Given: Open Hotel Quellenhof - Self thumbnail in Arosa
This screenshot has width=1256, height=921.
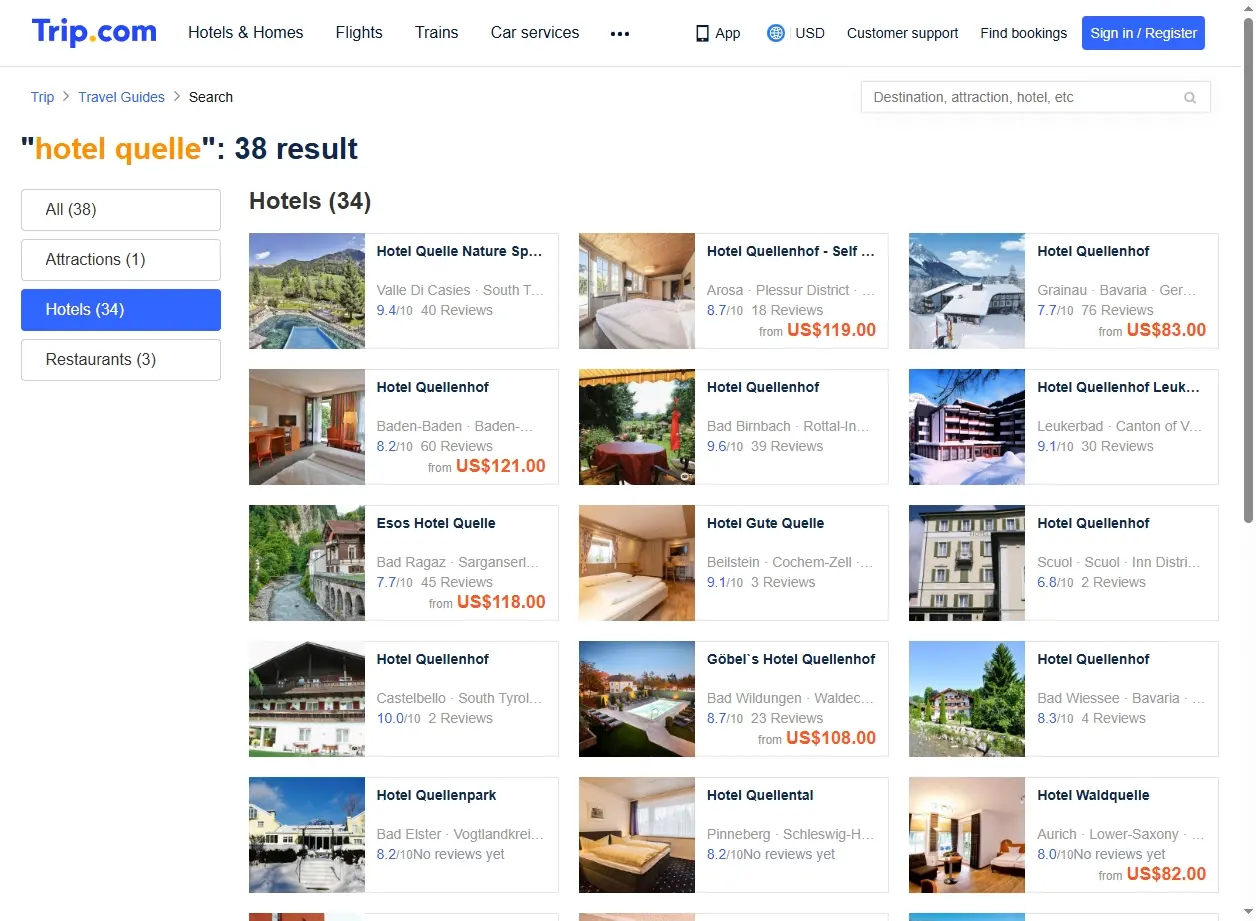Looking at the screenshot, I should (637, 291).
